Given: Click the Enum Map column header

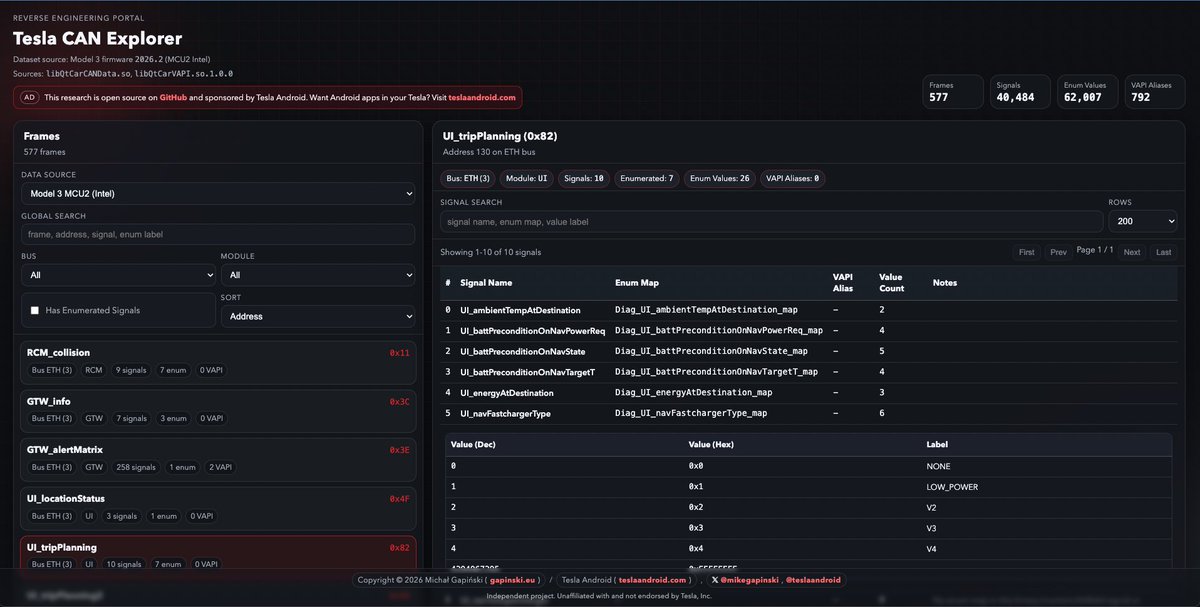Looking at the screenshot, I should pos(636,283).
